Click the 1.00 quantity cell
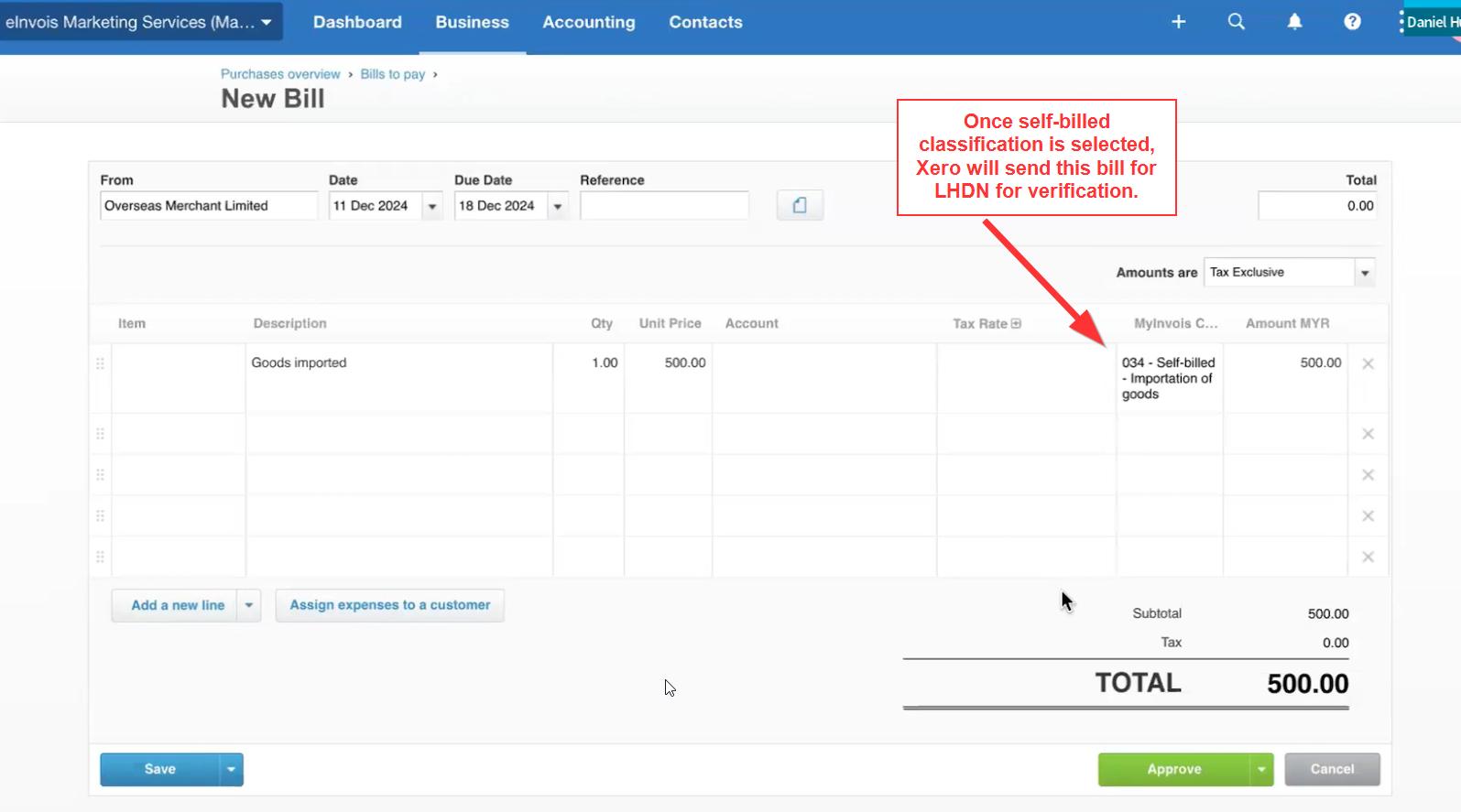Image resolution: width=1461 pixels, height=812 pixels. [x=589, y=378]
